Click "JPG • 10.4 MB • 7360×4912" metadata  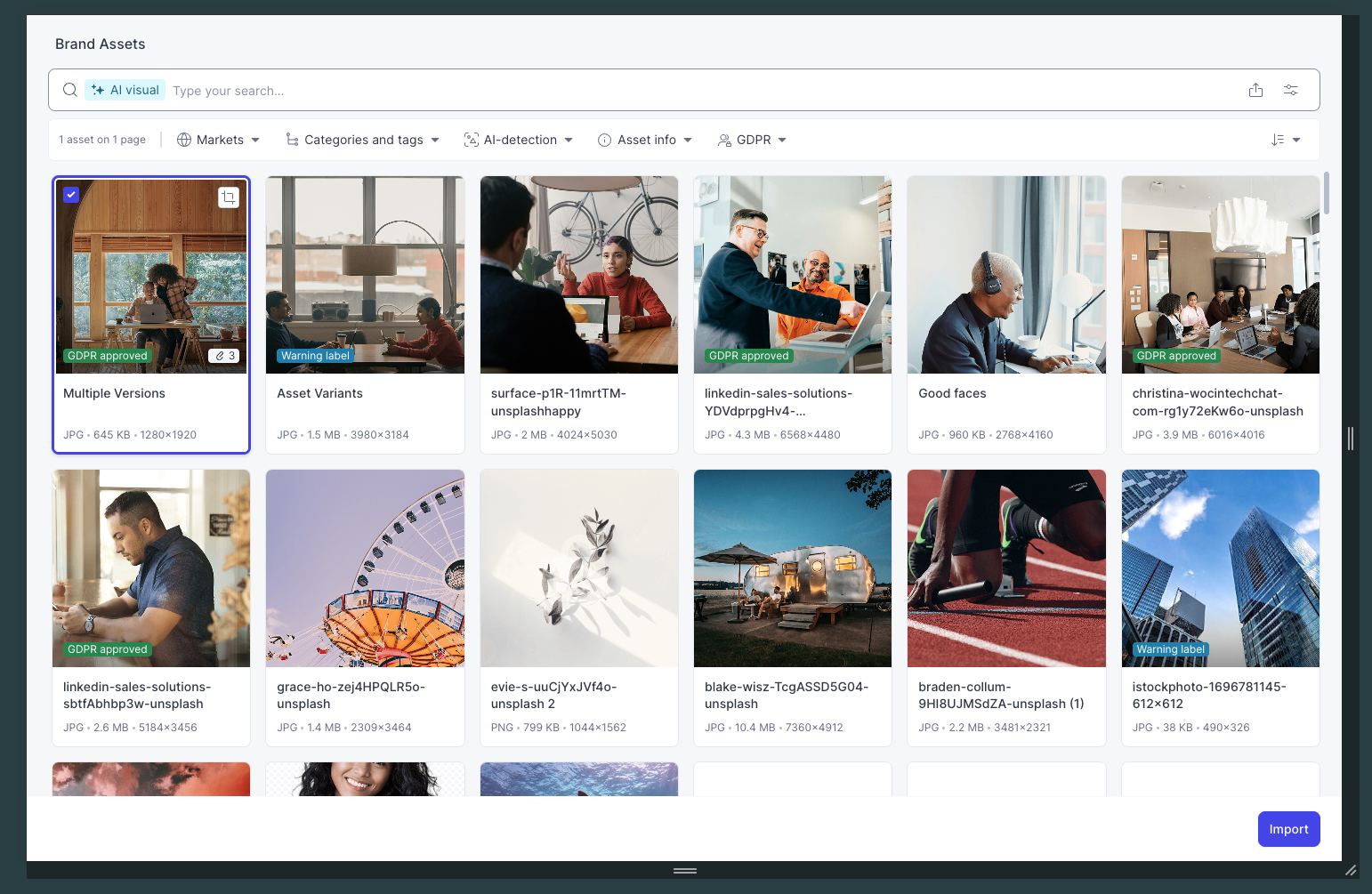[x=774, y=728]
